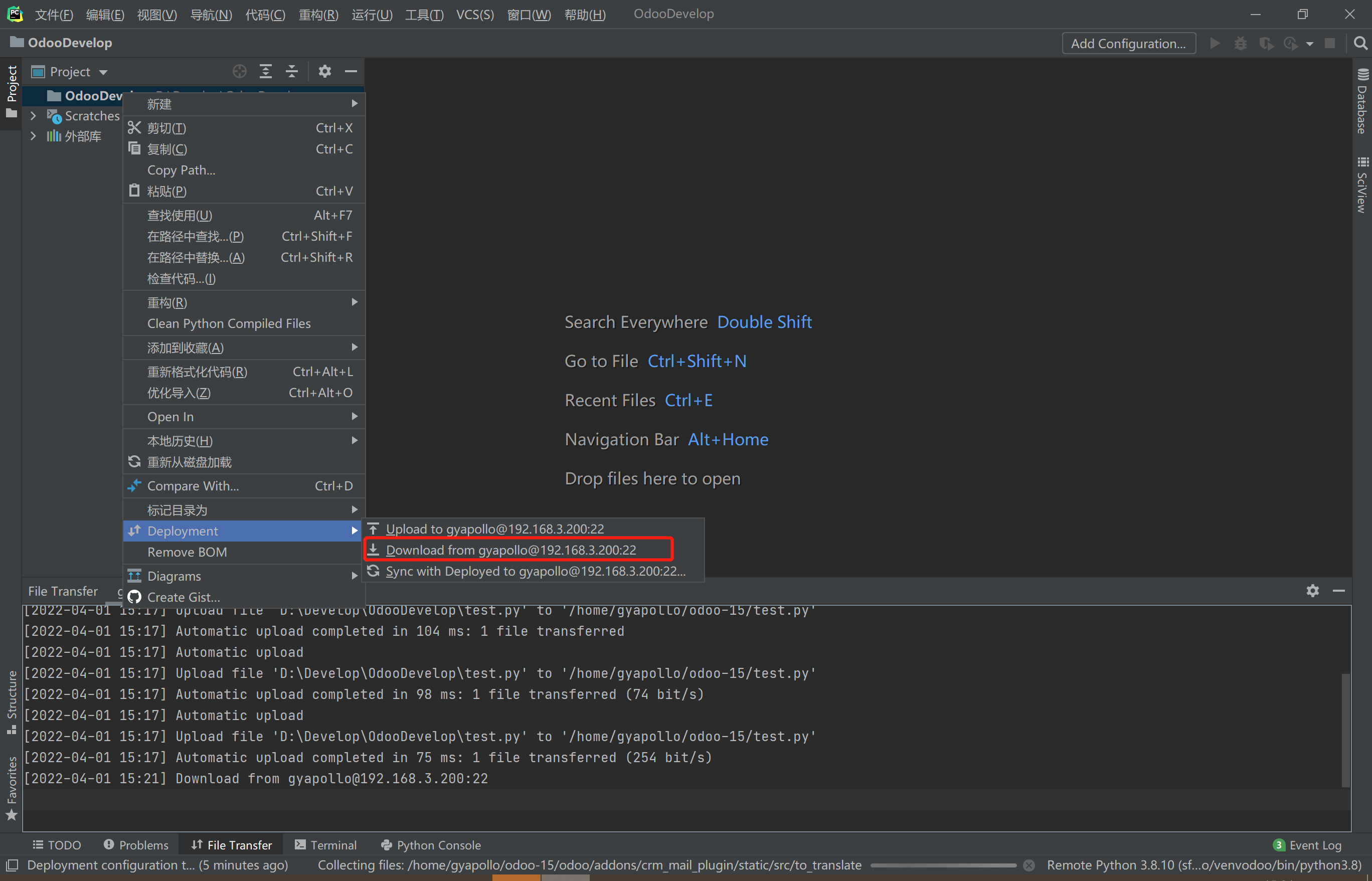Open the 工具(T) menu
The height and width of the screenshot is (881, 1372).
pos(424,15)
